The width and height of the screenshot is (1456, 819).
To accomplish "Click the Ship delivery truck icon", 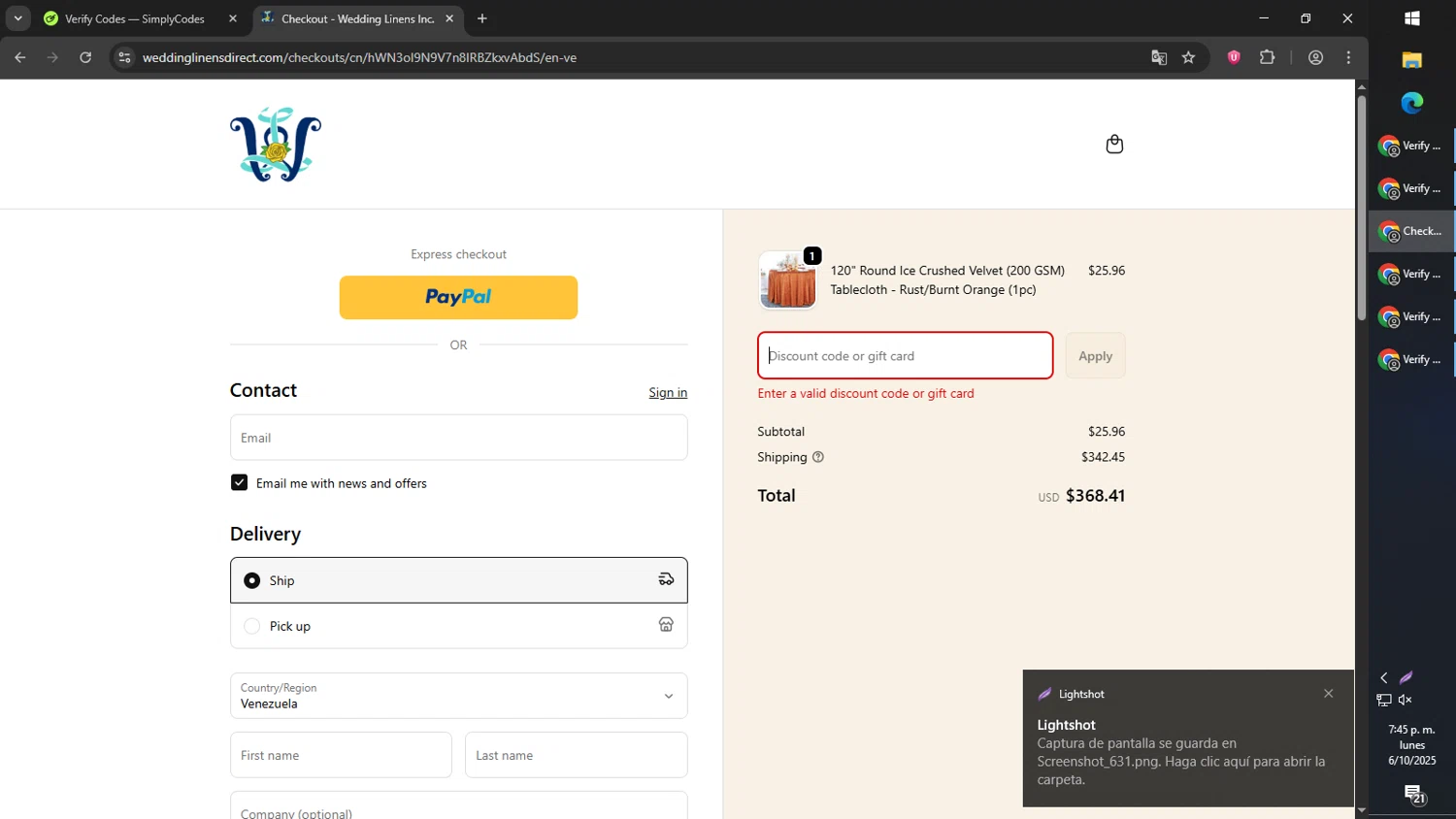I will point(666,579).
